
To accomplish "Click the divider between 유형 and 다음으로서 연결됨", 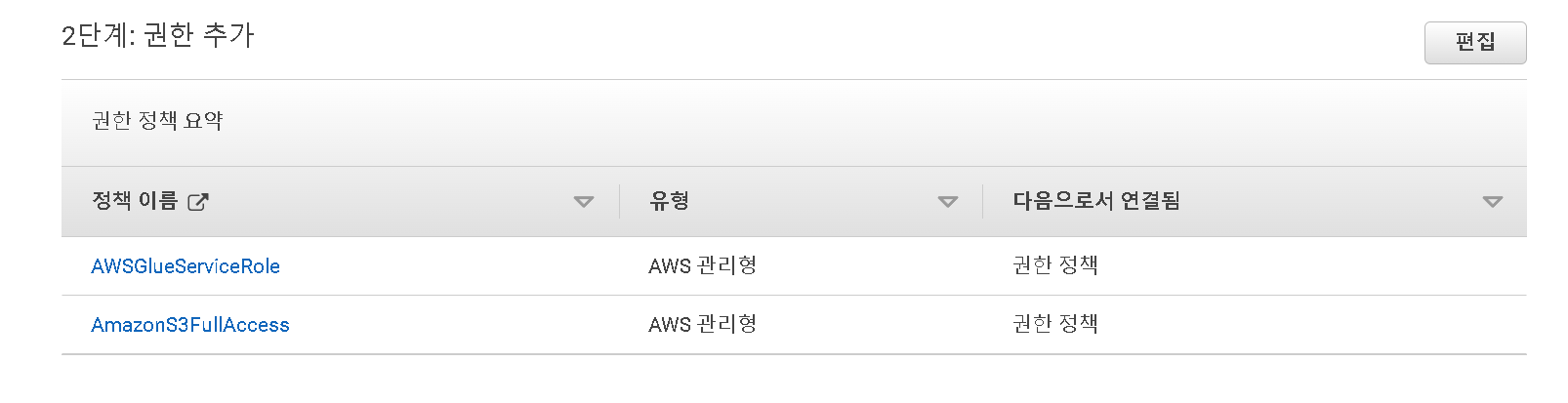I will click(x=982, y=202).
